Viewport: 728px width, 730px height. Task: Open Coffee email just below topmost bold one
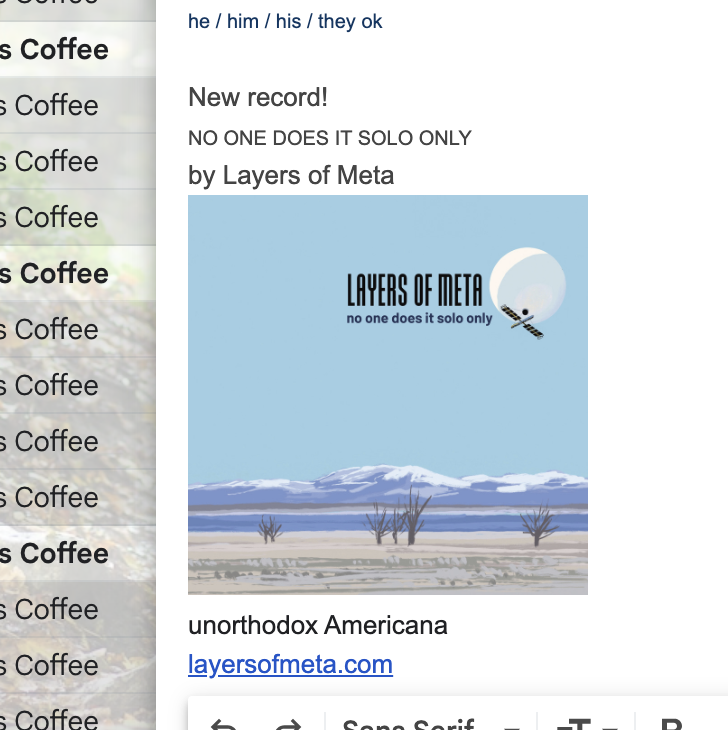click(x=78, y=105)
